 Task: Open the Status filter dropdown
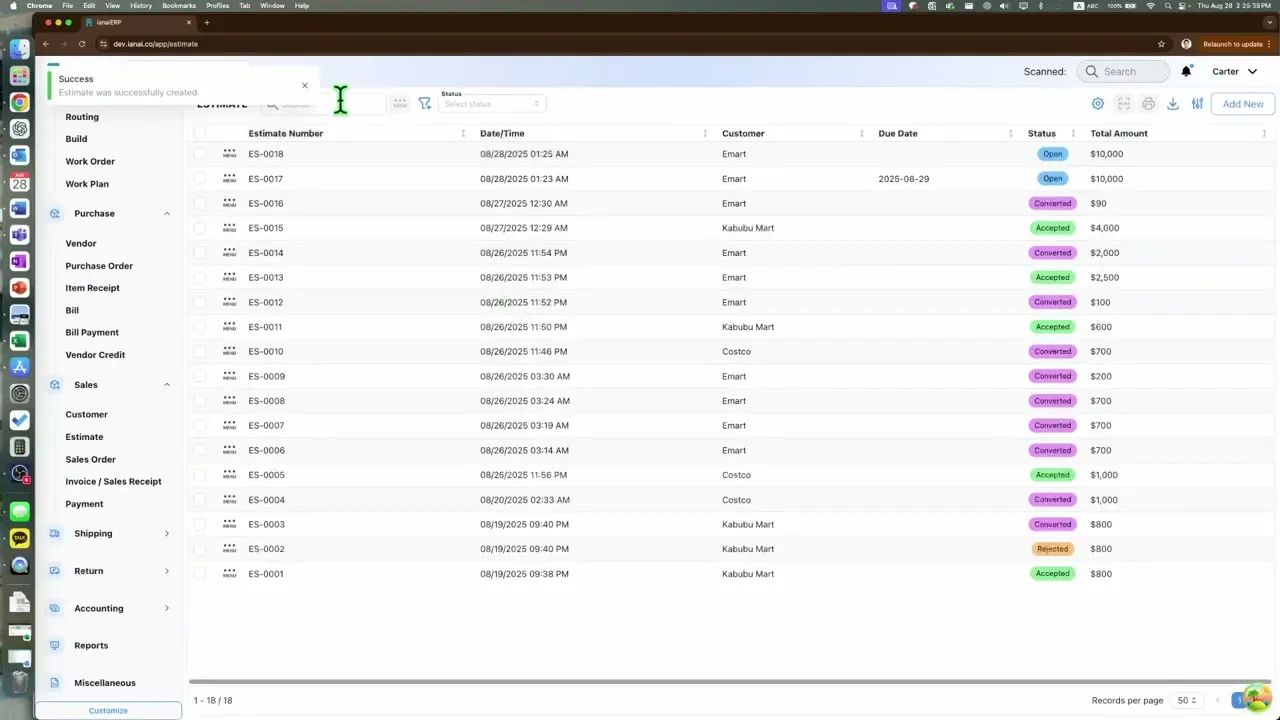coord(492,104)
